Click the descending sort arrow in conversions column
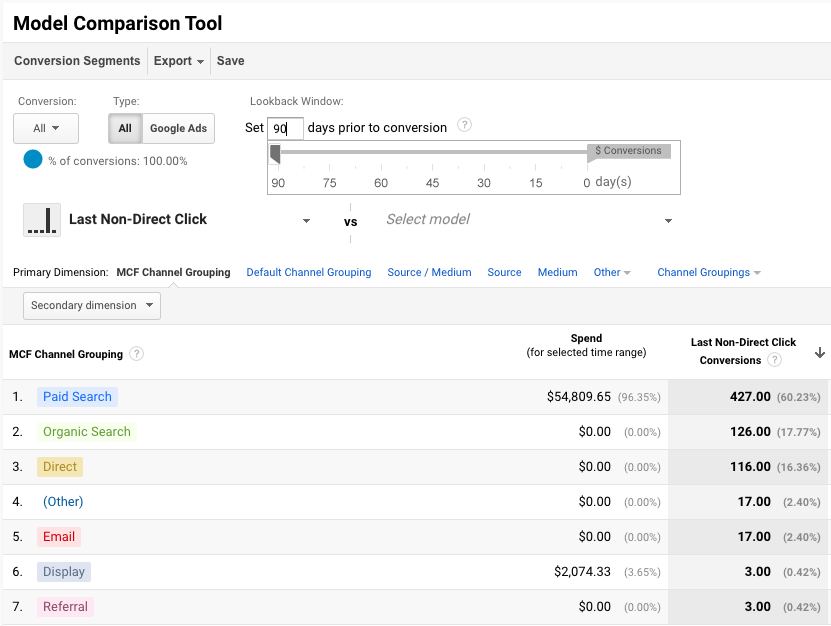 click(x=820, y=353)
